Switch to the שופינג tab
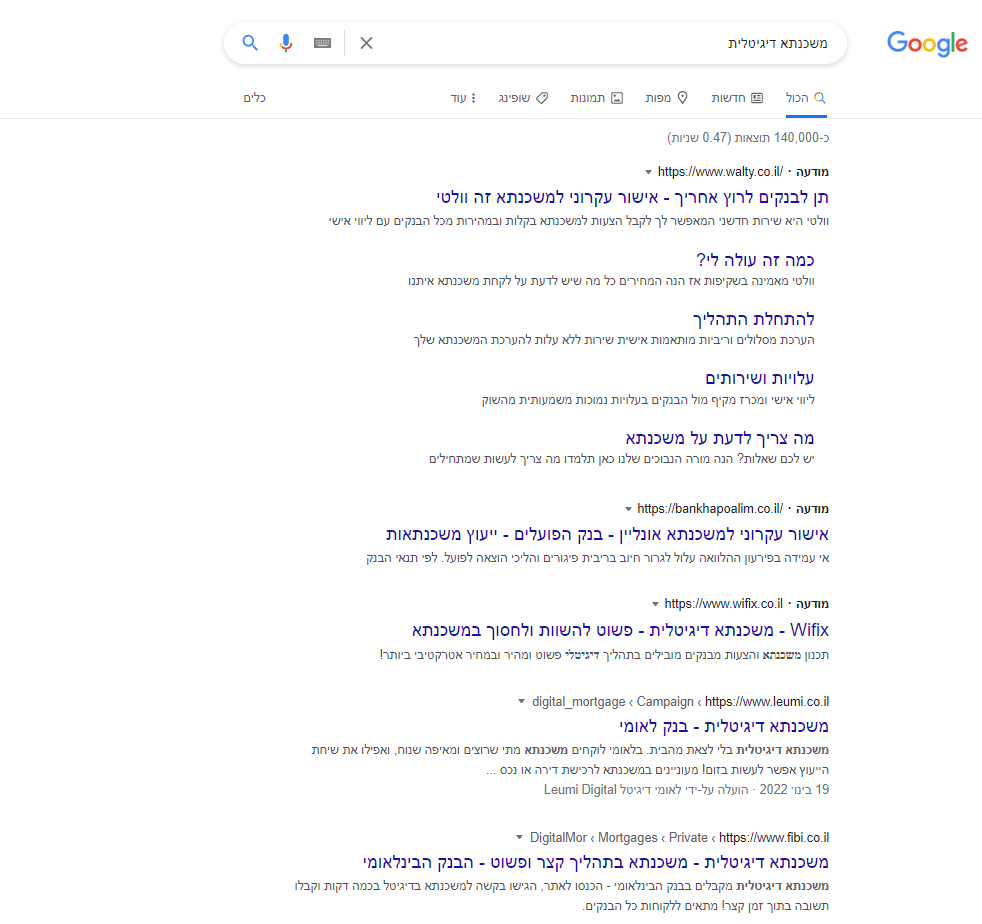The width and height of the screenshot is (982, 924). coord(523,98)
